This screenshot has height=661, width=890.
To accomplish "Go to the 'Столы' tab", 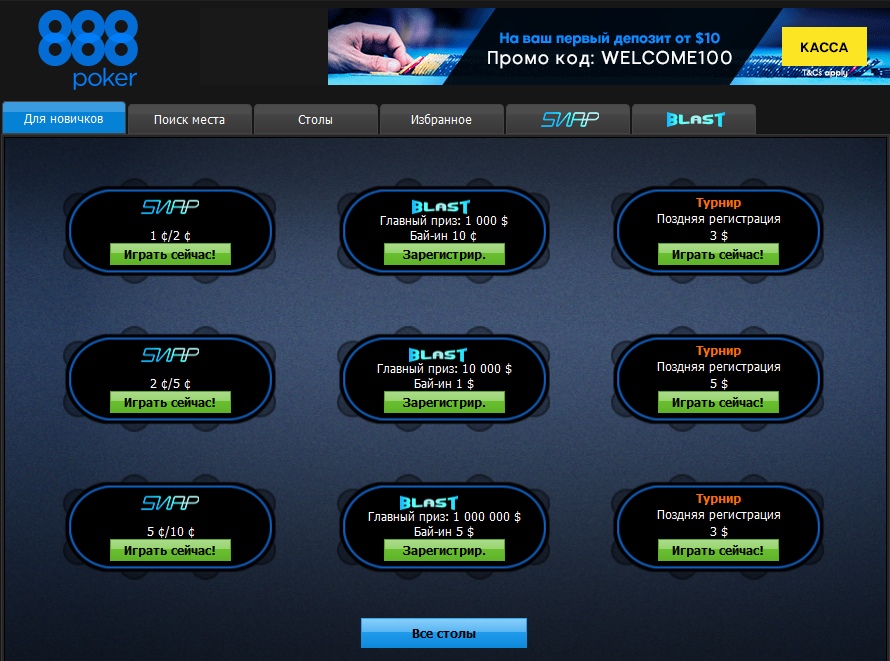I will [x=316, y=119].
